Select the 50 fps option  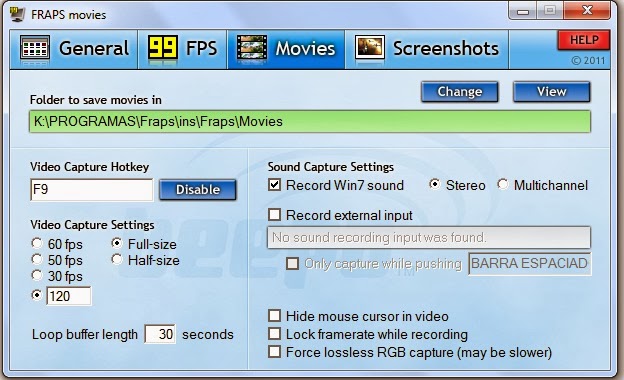[37, 259]
